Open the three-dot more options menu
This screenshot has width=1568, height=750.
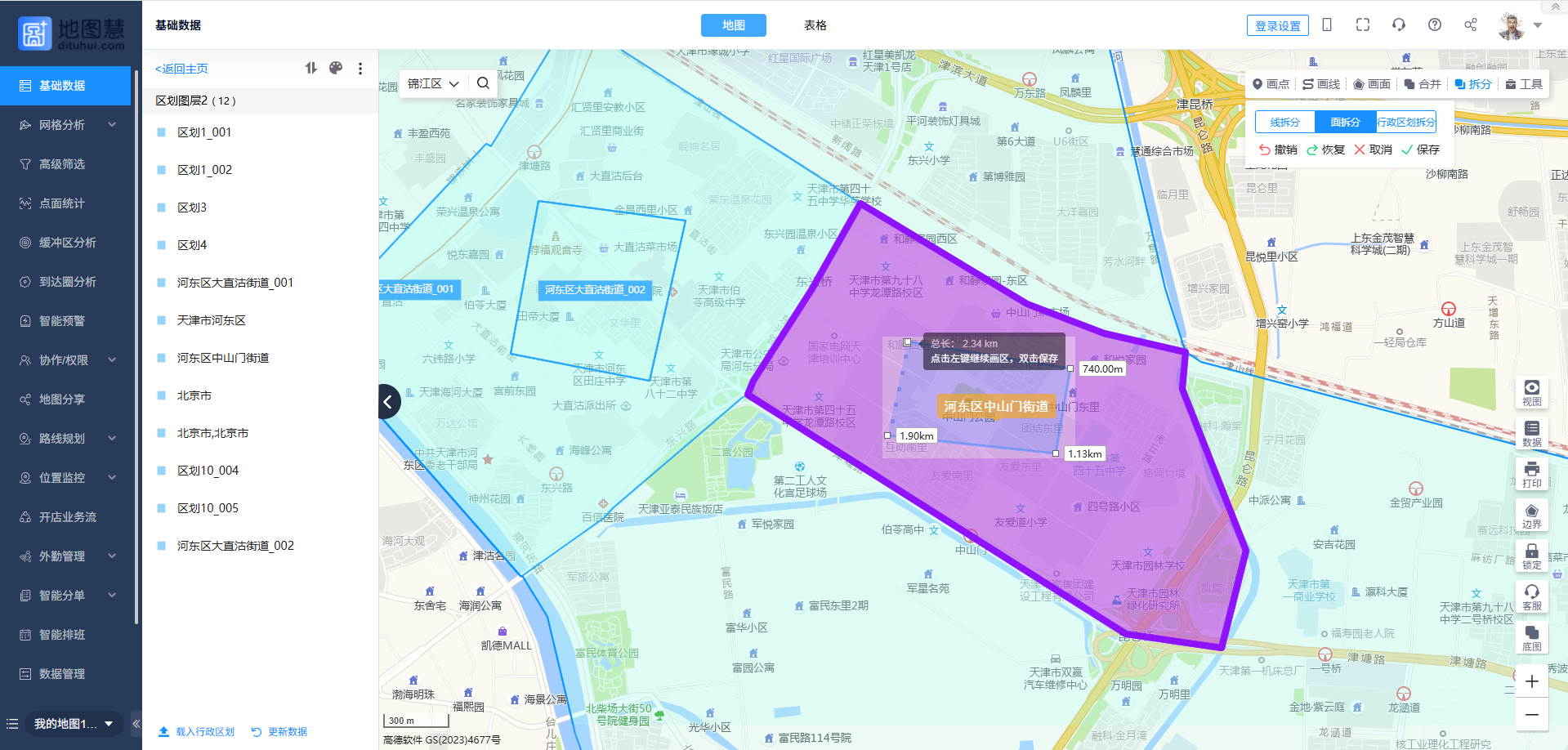[360, 69]
